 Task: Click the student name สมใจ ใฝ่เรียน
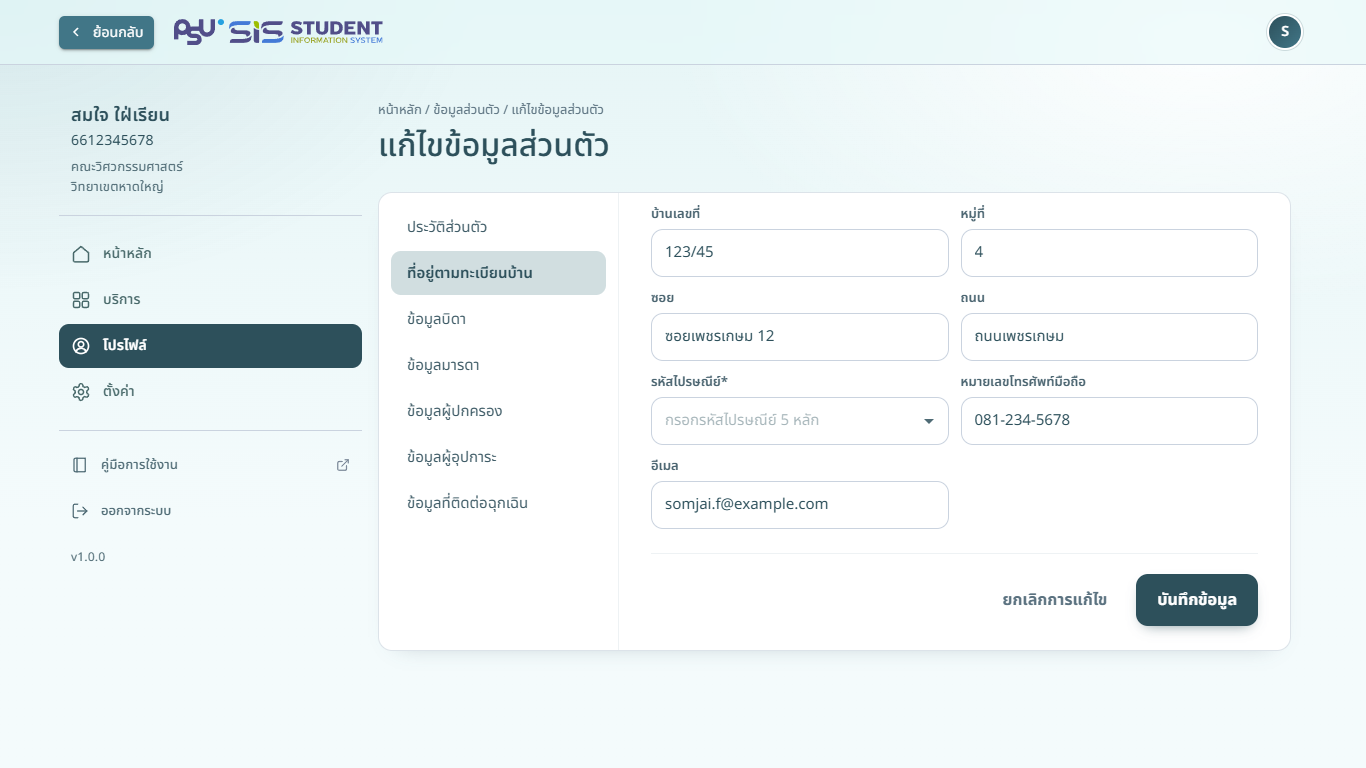pos(120,115)
